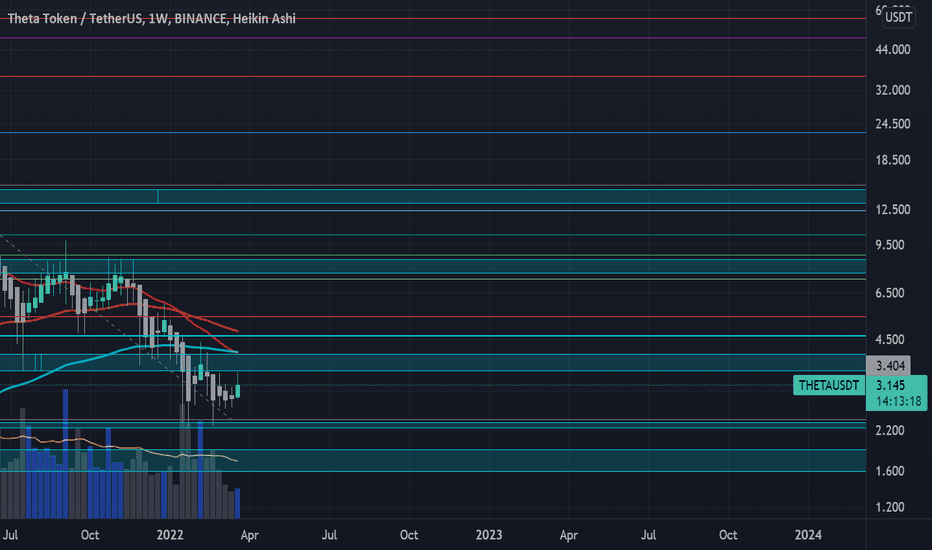Viewport: 932px width, 550px height.
Task: Click the 32.000 price axis label
Action: point(893,90)
